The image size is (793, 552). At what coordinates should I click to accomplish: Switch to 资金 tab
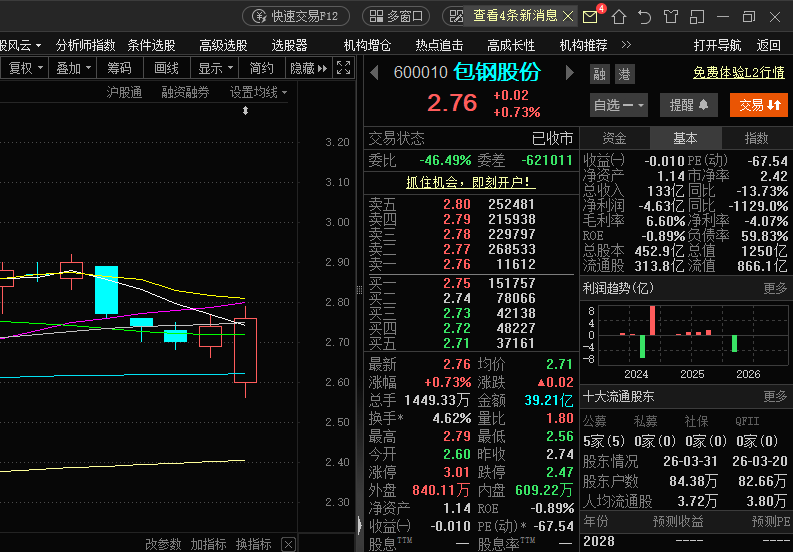coord(614,138)
